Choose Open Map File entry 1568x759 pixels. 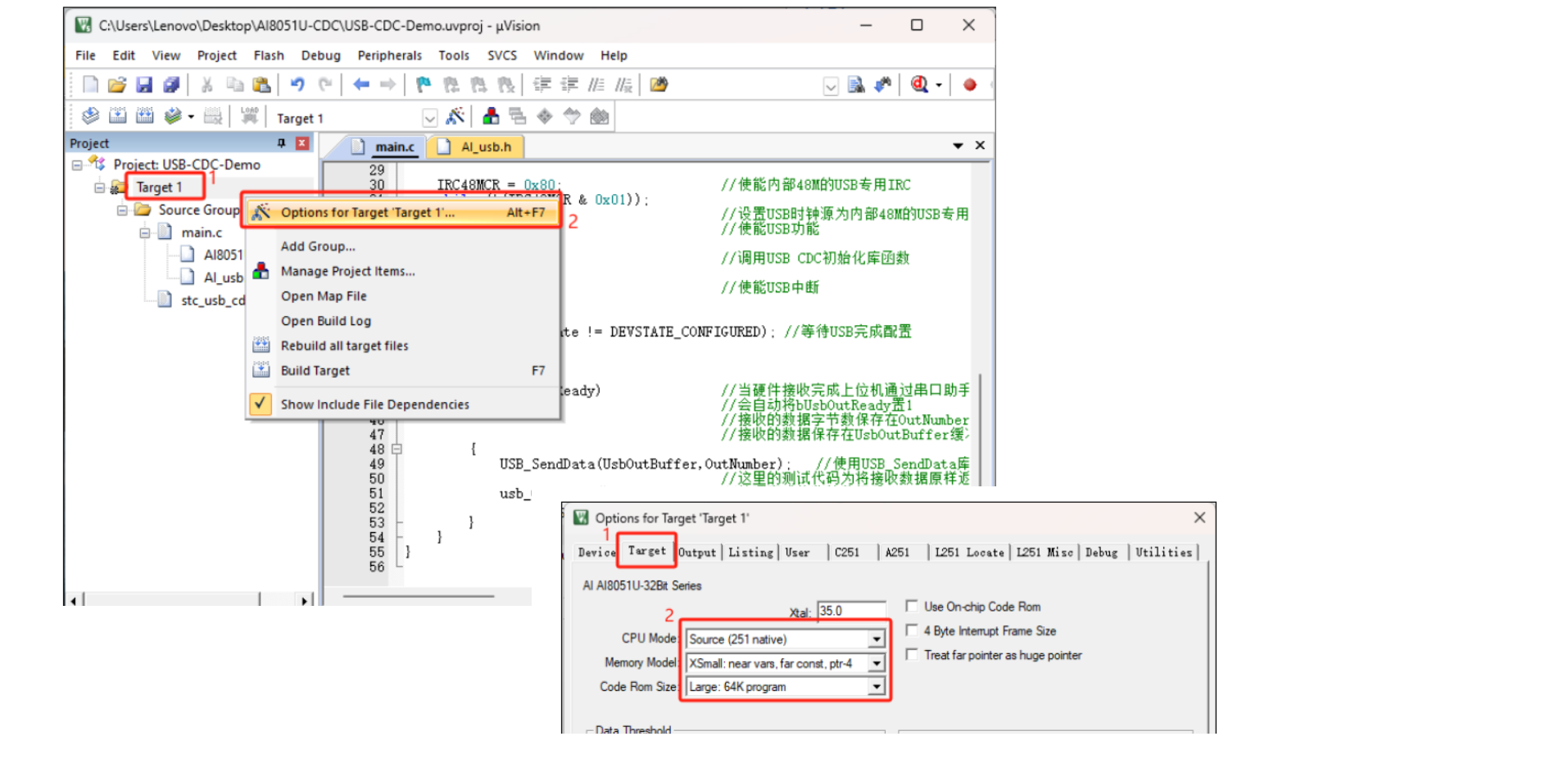(x=324, y=296)
